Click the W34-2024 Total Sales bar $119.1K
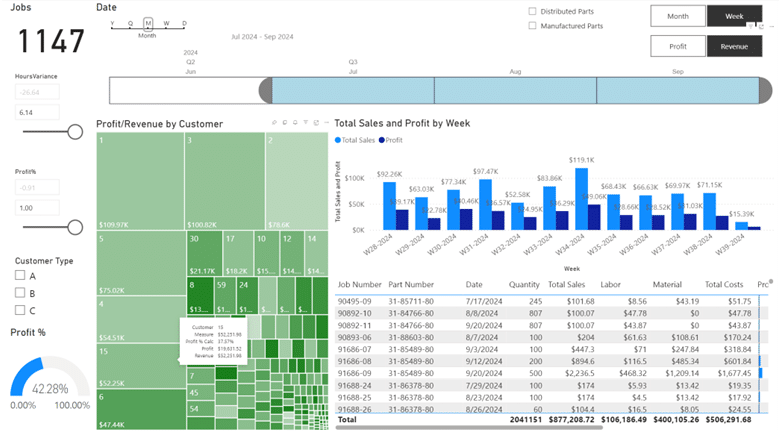The image size is (780, 432). (x=582, y=199)
